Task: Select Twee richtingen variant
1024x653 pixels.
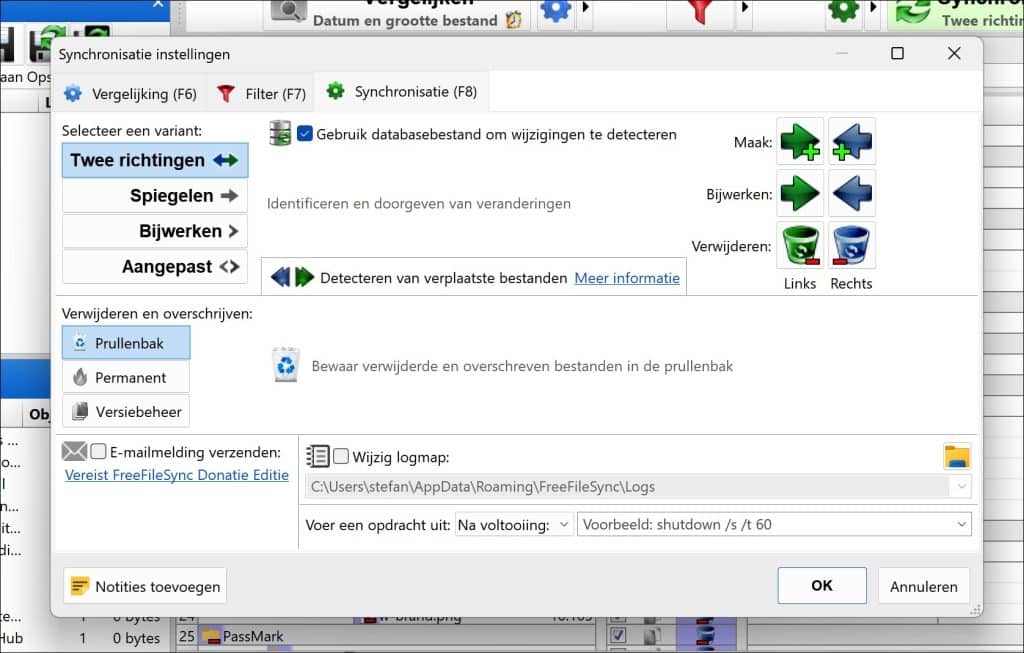Action: coord(155,161)
